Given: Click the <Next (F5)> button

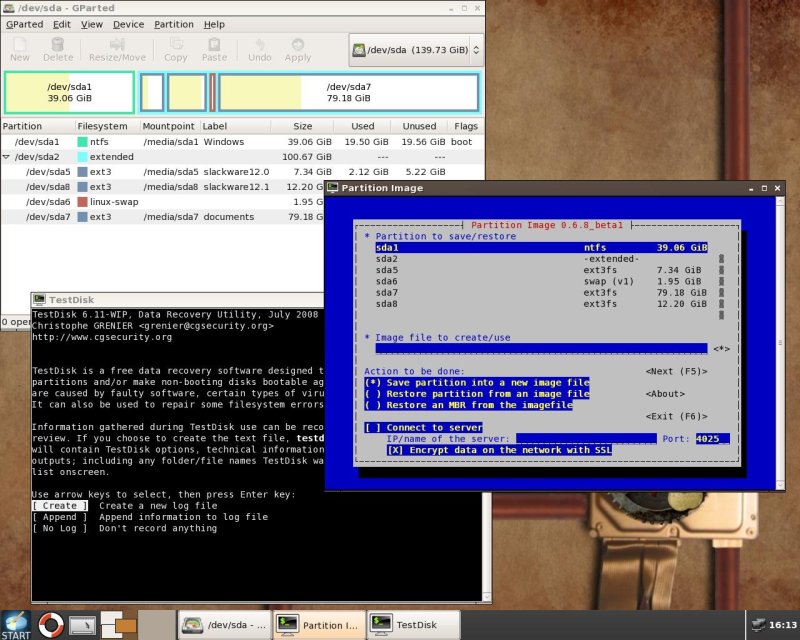Looking at the screenshot, I should click(677, 372).
